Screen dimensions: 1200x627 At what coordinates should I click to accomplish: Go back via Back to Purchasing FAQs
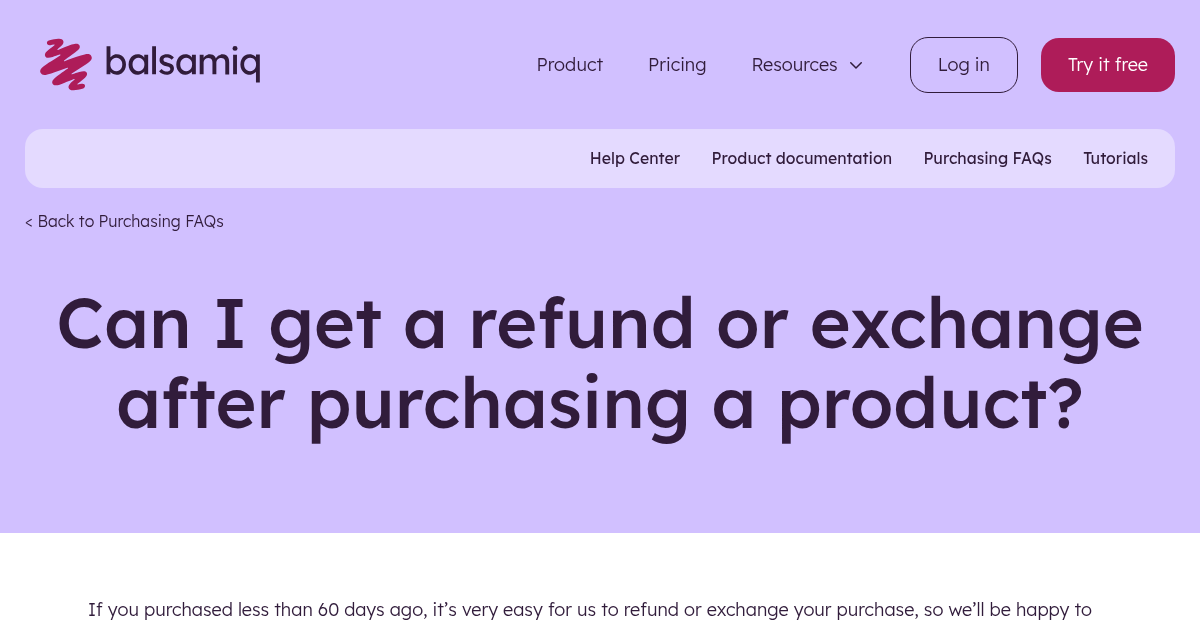click(x=124, y=221)
